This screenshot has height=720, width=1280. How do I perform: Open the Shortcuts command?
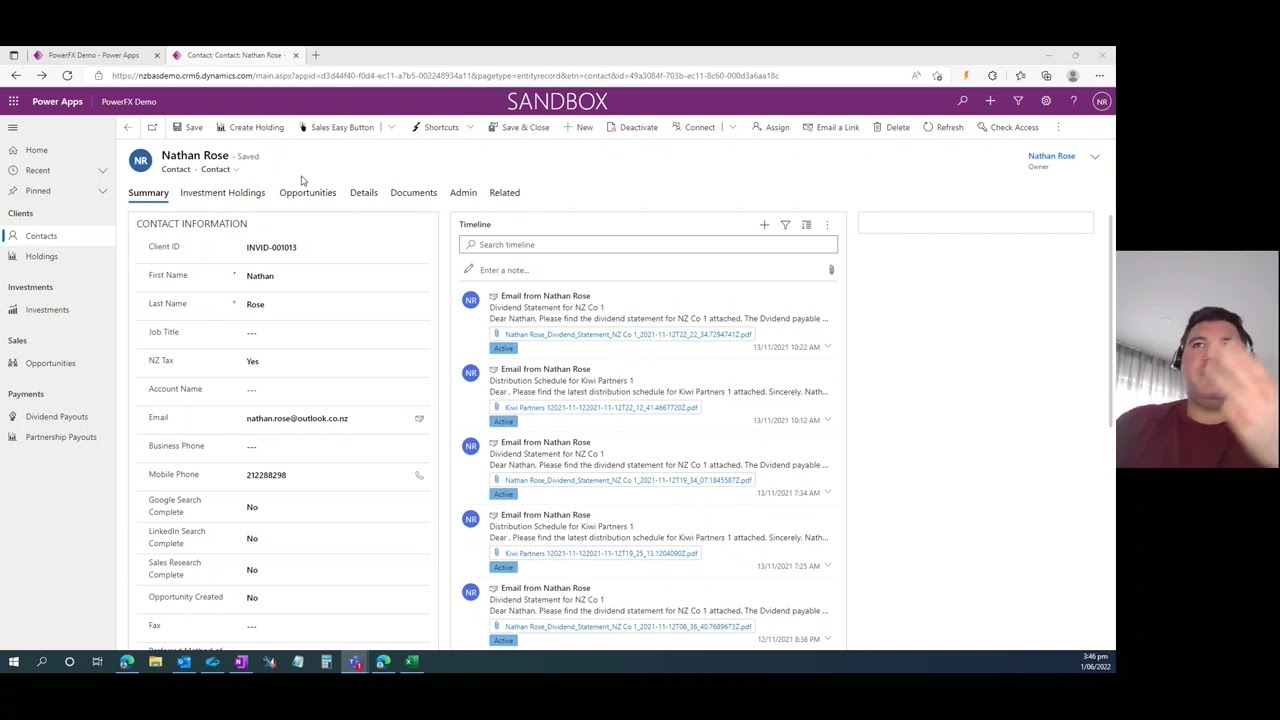click(435, 127)
